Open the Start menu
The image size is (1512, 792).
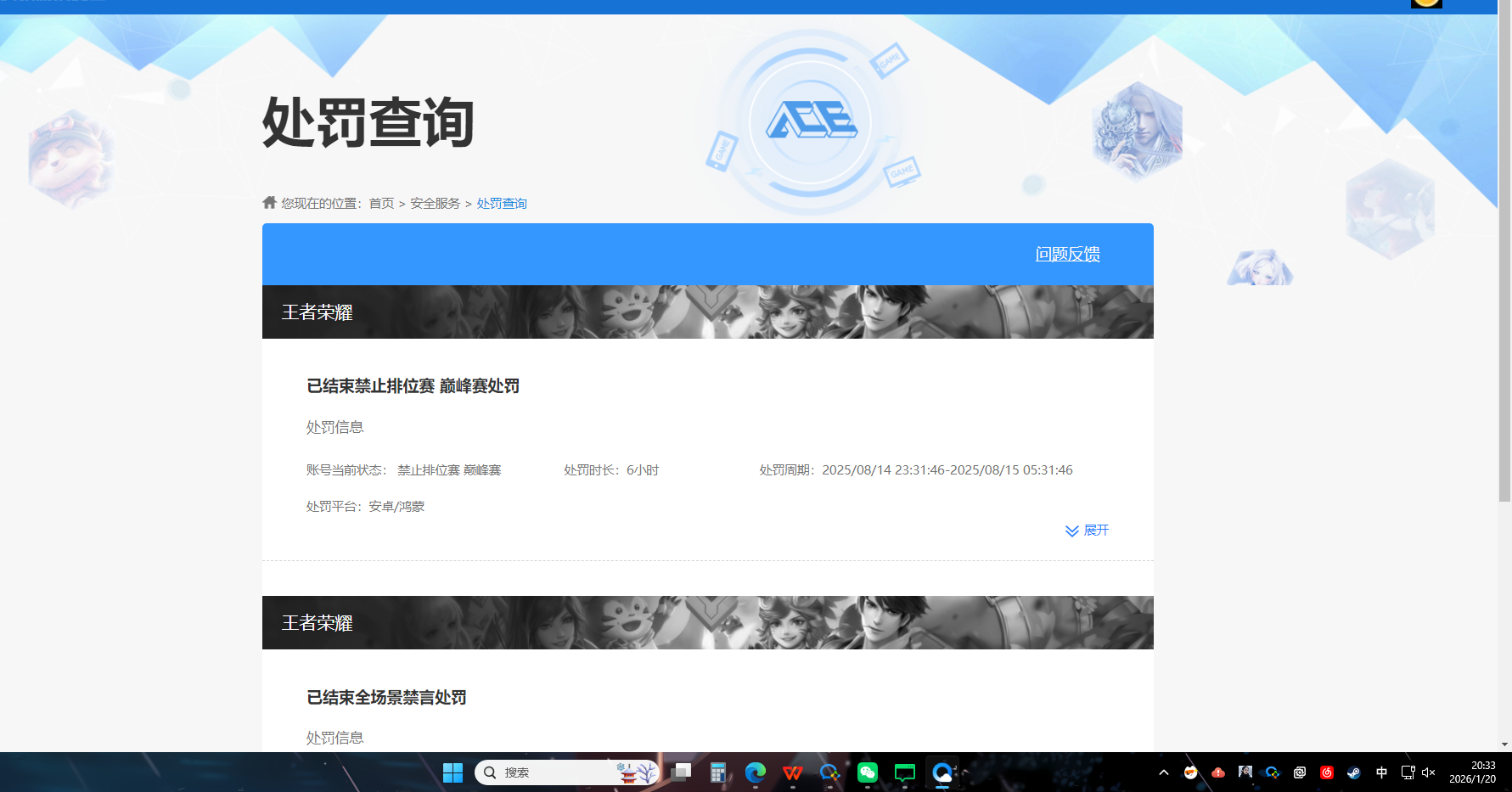click(x=453, y=773)
